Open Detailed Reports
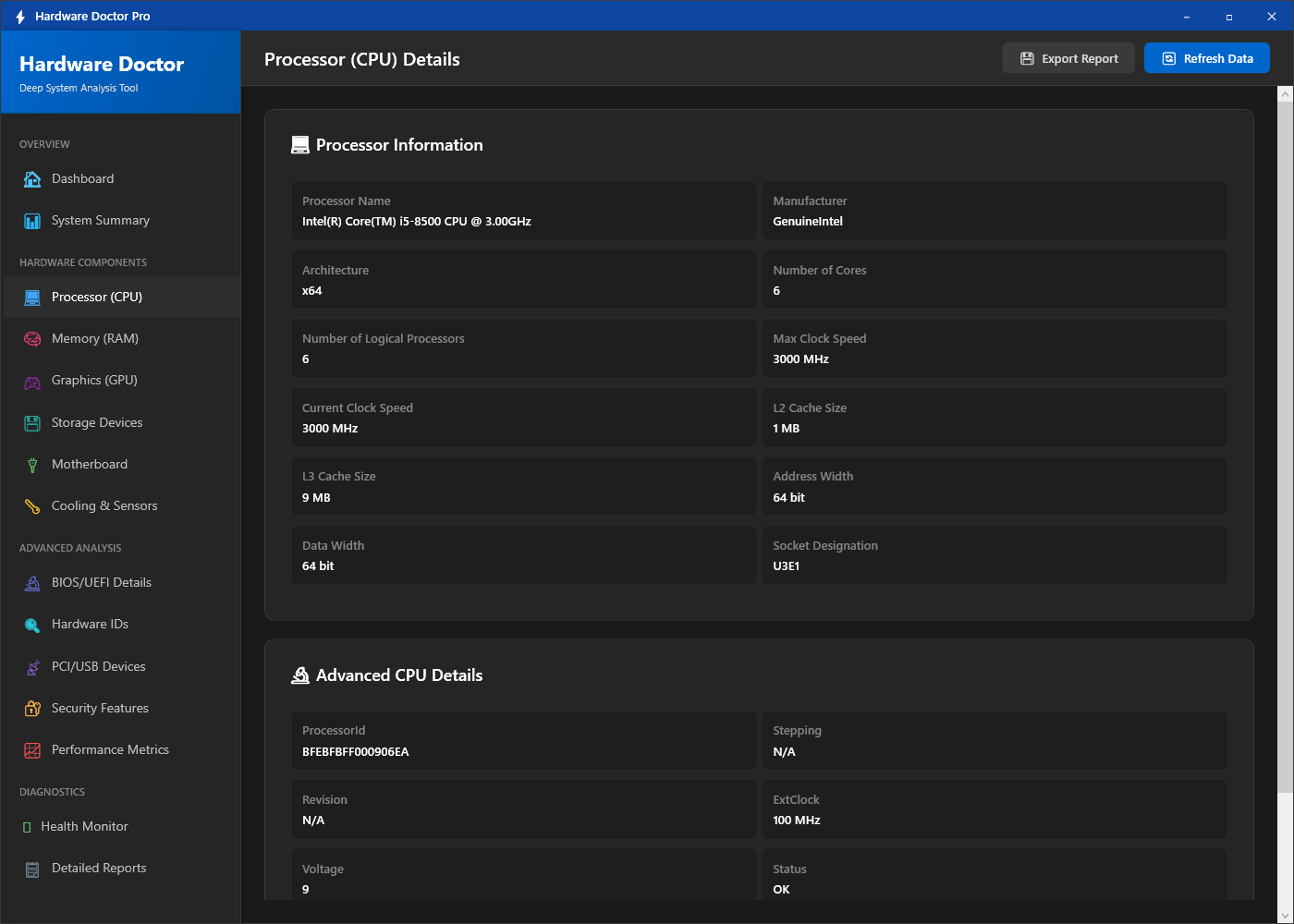Viewport: 1294px width, 924px height. pos(121,869)
